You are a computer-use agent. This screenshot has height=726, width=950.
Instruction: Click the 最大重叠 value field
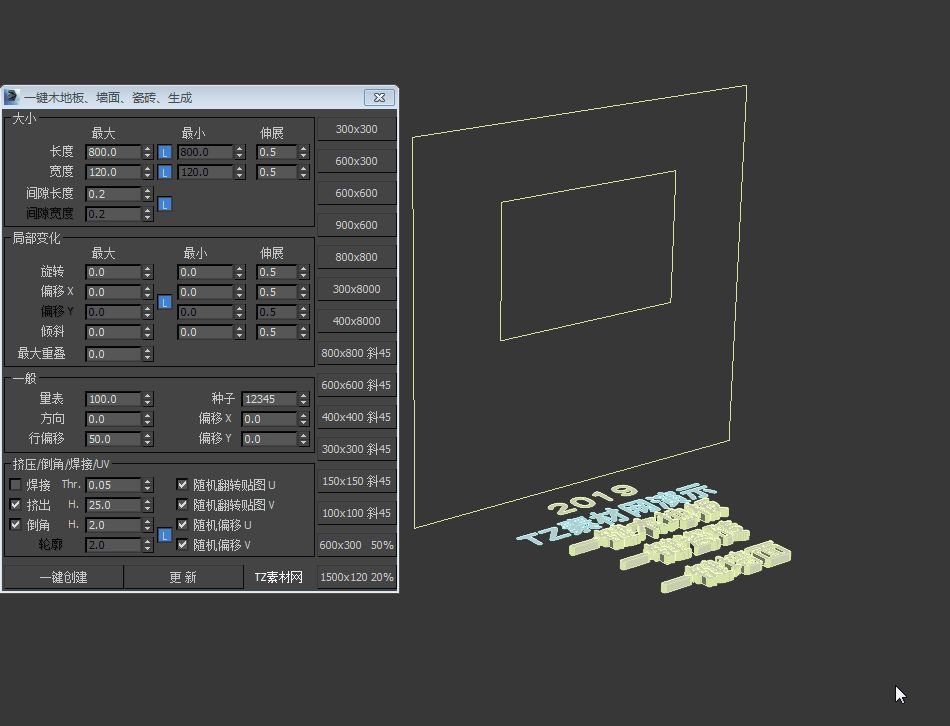(x=113, y=354)
